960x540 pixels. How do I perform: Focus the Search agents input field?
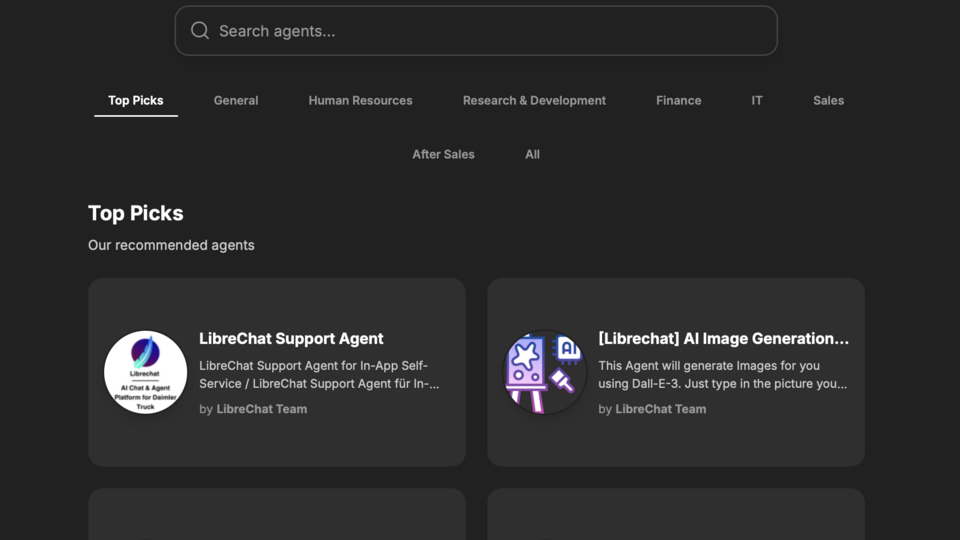(476, 31)
